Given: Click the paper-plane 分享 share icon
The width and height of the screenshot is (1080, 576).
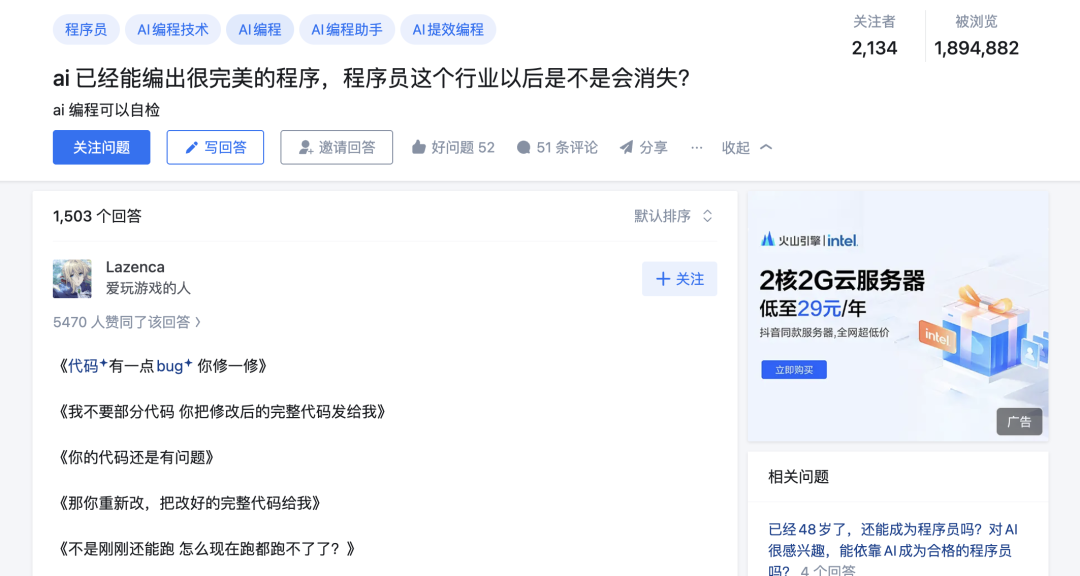Looking at the screenshot, I should tap(626, 147).
